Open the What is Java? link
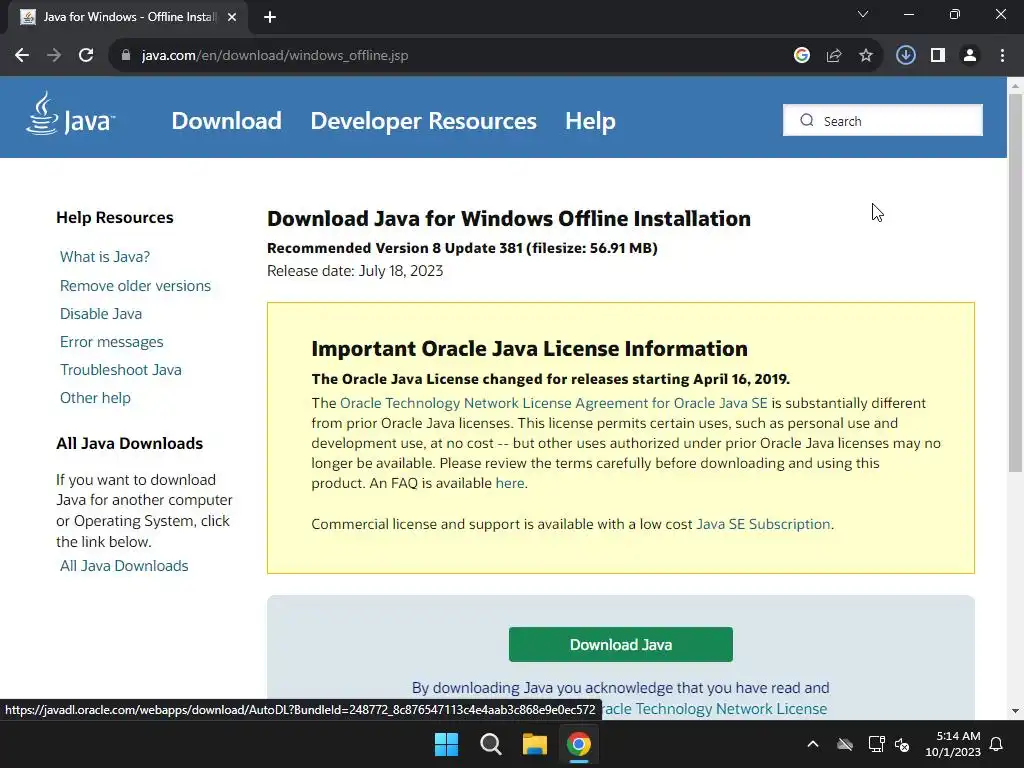Screen dimensions: 1024x768 pos(104,257)
